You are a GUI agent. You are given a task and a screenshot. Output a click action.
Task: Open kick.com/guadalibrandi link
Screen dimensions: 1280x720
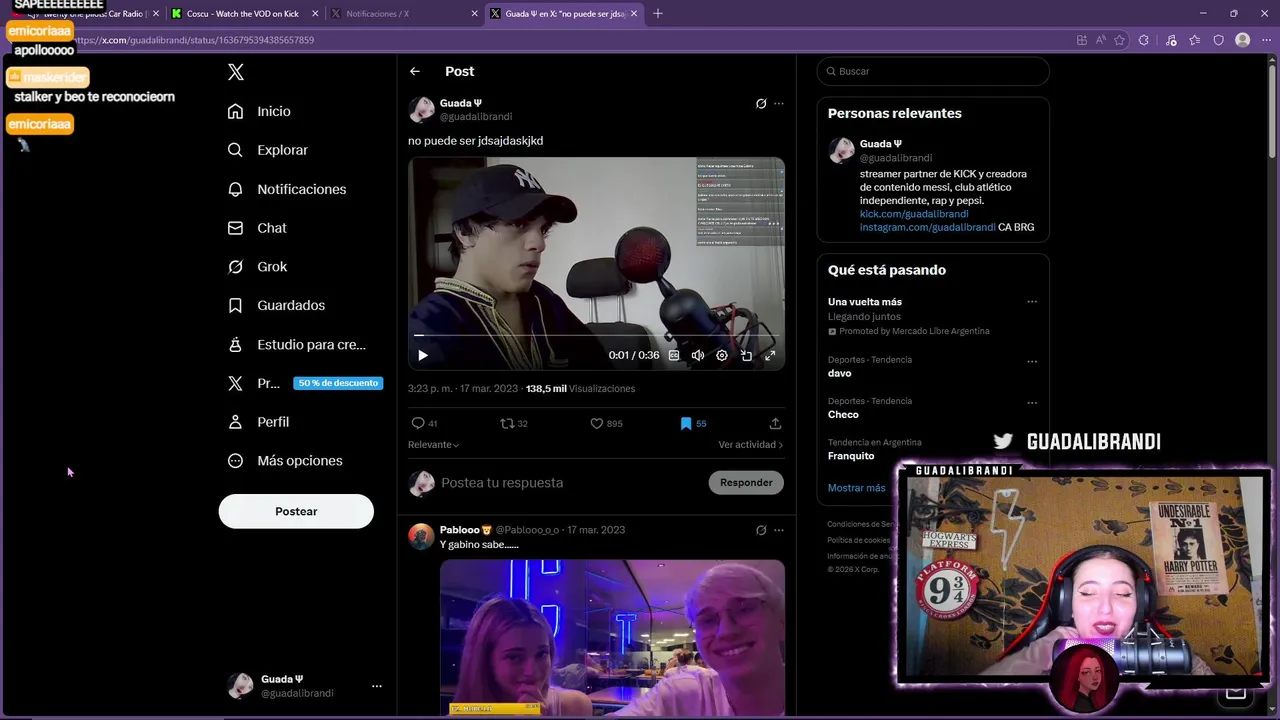tap(914, 214)
